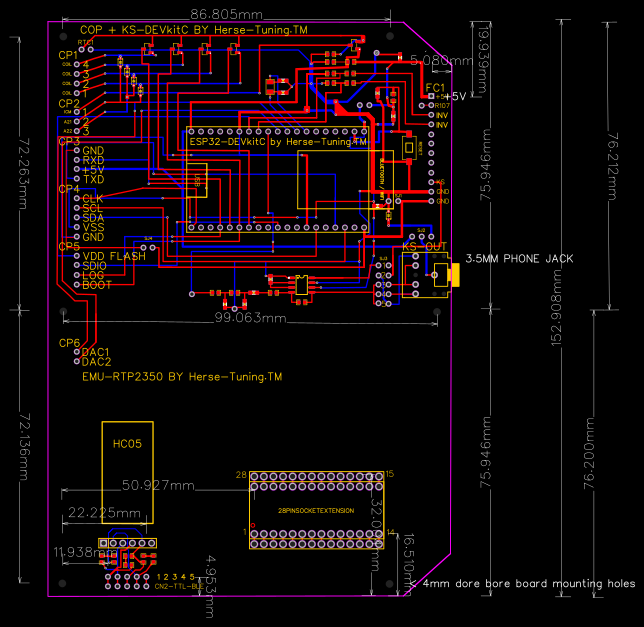This screenshot has height=627, width=644.
Task: Select the KS-OUT silkscreen label
Action: point(424,247)
